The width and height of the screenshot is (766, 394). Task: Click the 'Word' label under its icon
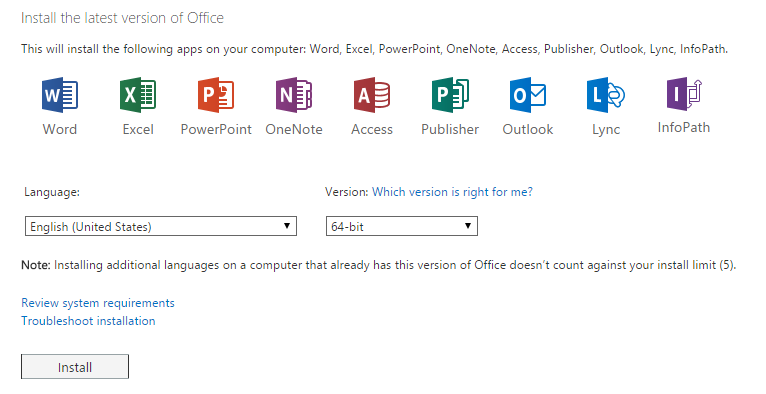click(60, 129)
